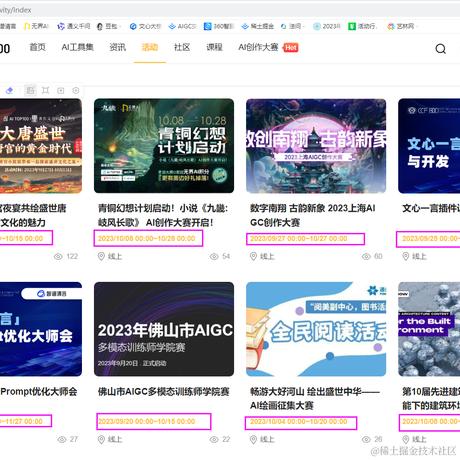Click the 全民阅读活动 banner thumbnail

tap(316, 329)
